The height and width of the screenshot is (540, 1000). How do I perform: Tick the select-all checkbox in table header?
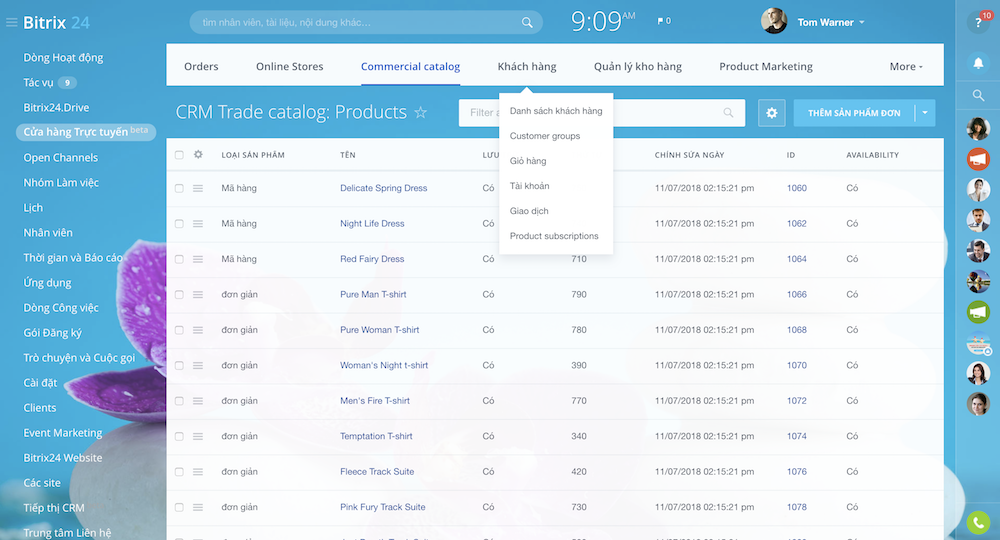click(x=179, y=155)
